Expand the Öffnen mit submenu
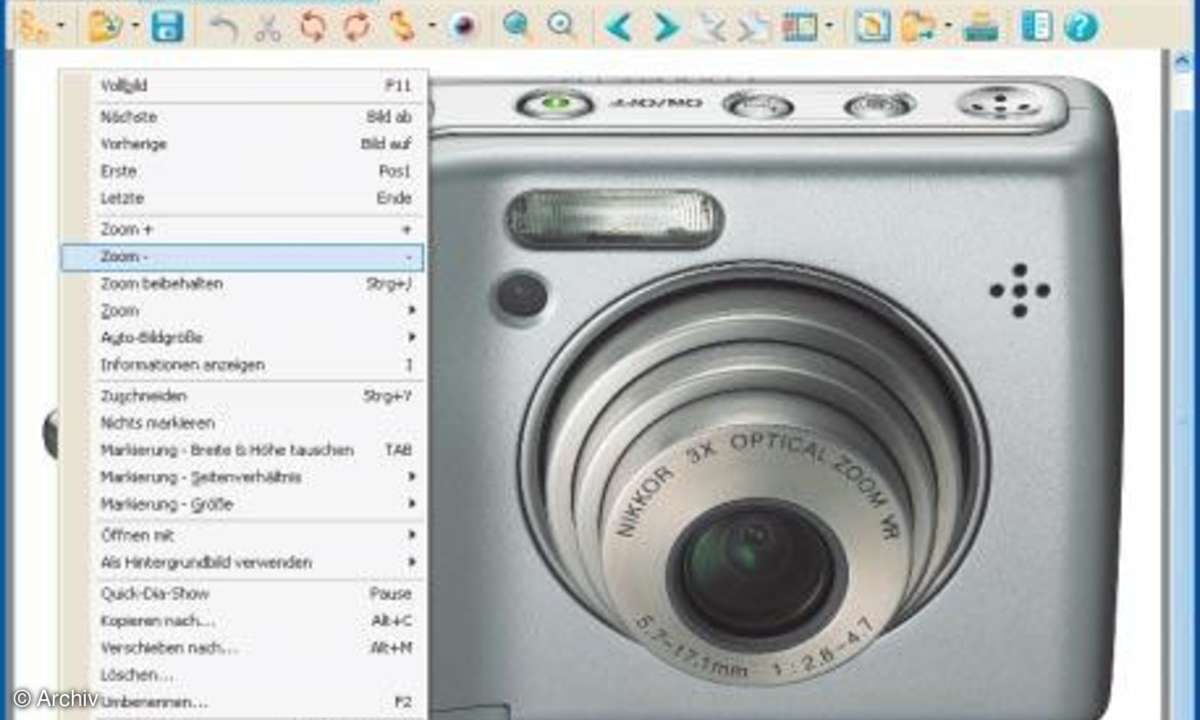Viewport: 1200px width, 720px height. pos(243,535)
